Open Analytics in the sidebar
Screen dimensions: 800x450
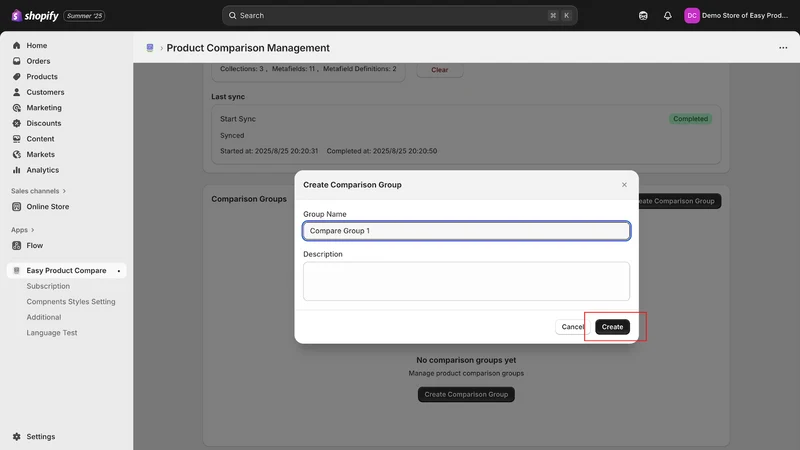[x=43, y=170]
